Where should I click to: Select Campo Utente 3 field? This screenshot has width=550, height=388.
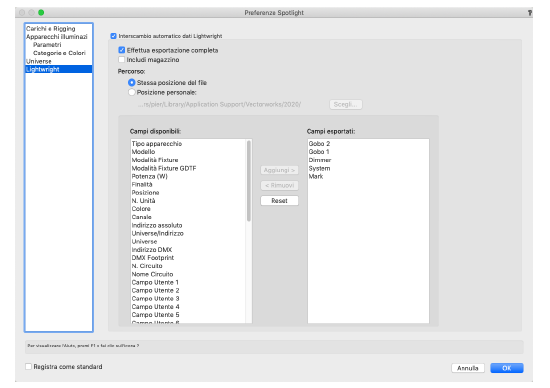pyautogui.click(x=188, y=299)
